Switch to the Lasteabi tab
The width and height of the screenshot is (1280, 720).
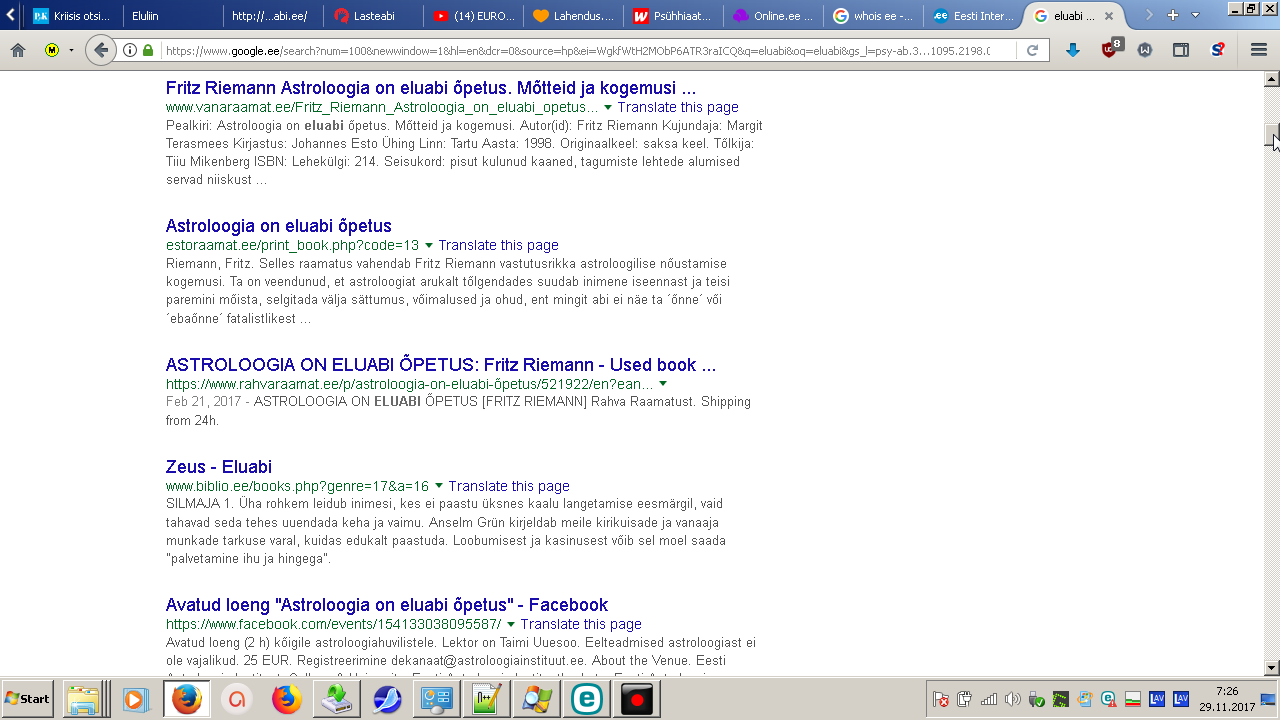(370, 16)
